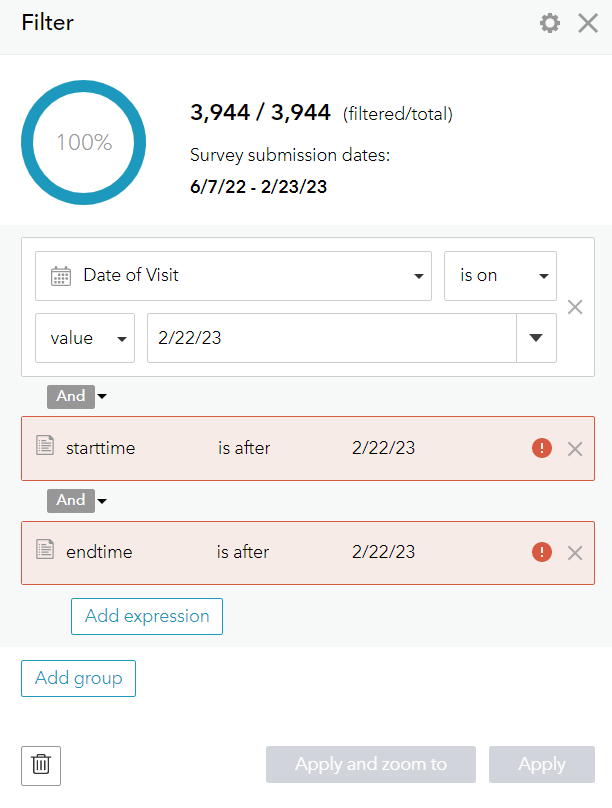Click the endtime error warning icon

point(542,552)
